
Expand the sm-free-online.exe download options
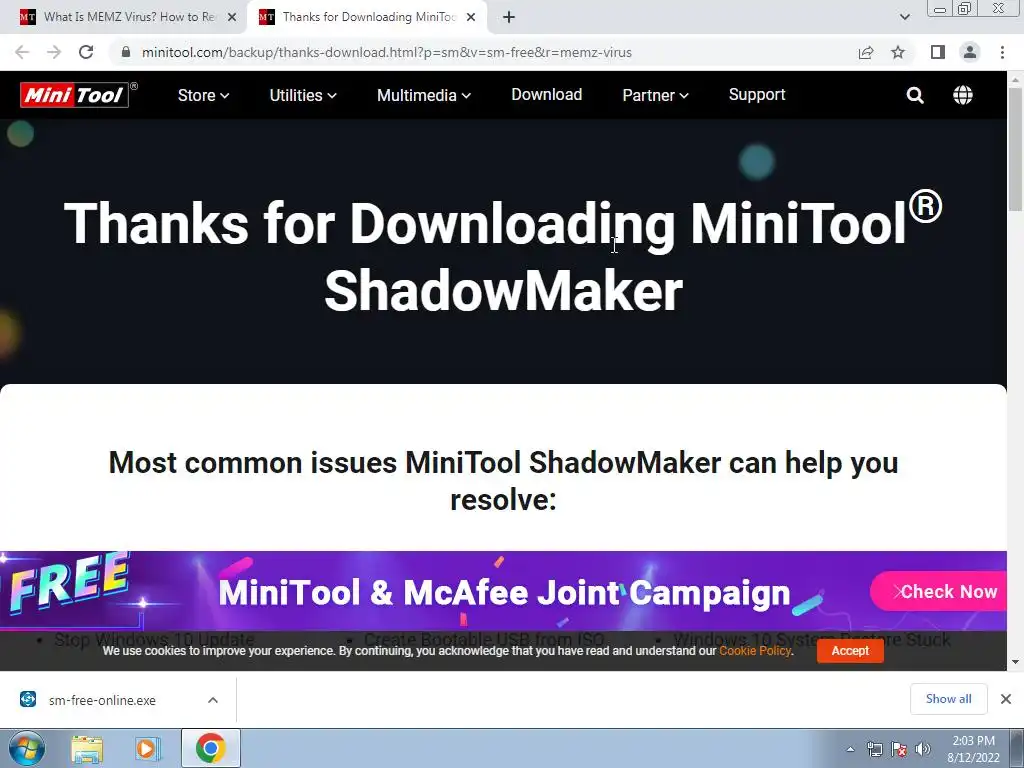[x=213, y=700]
